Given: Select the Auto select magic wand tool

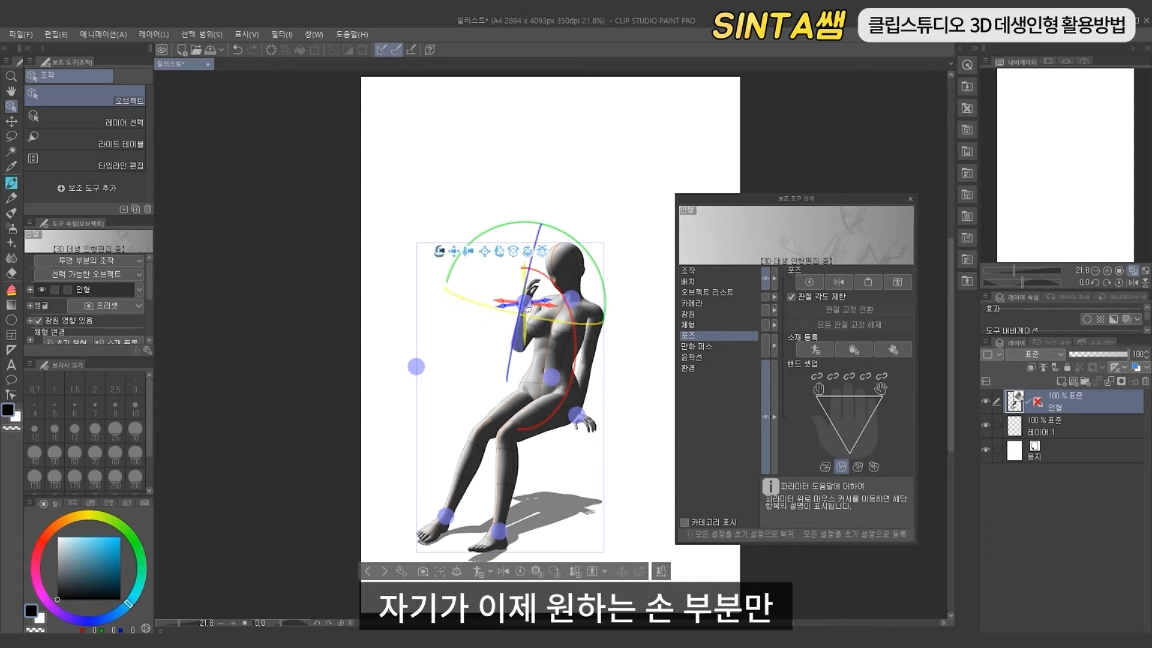Looking at the screenshot, I should pos(11,151).
